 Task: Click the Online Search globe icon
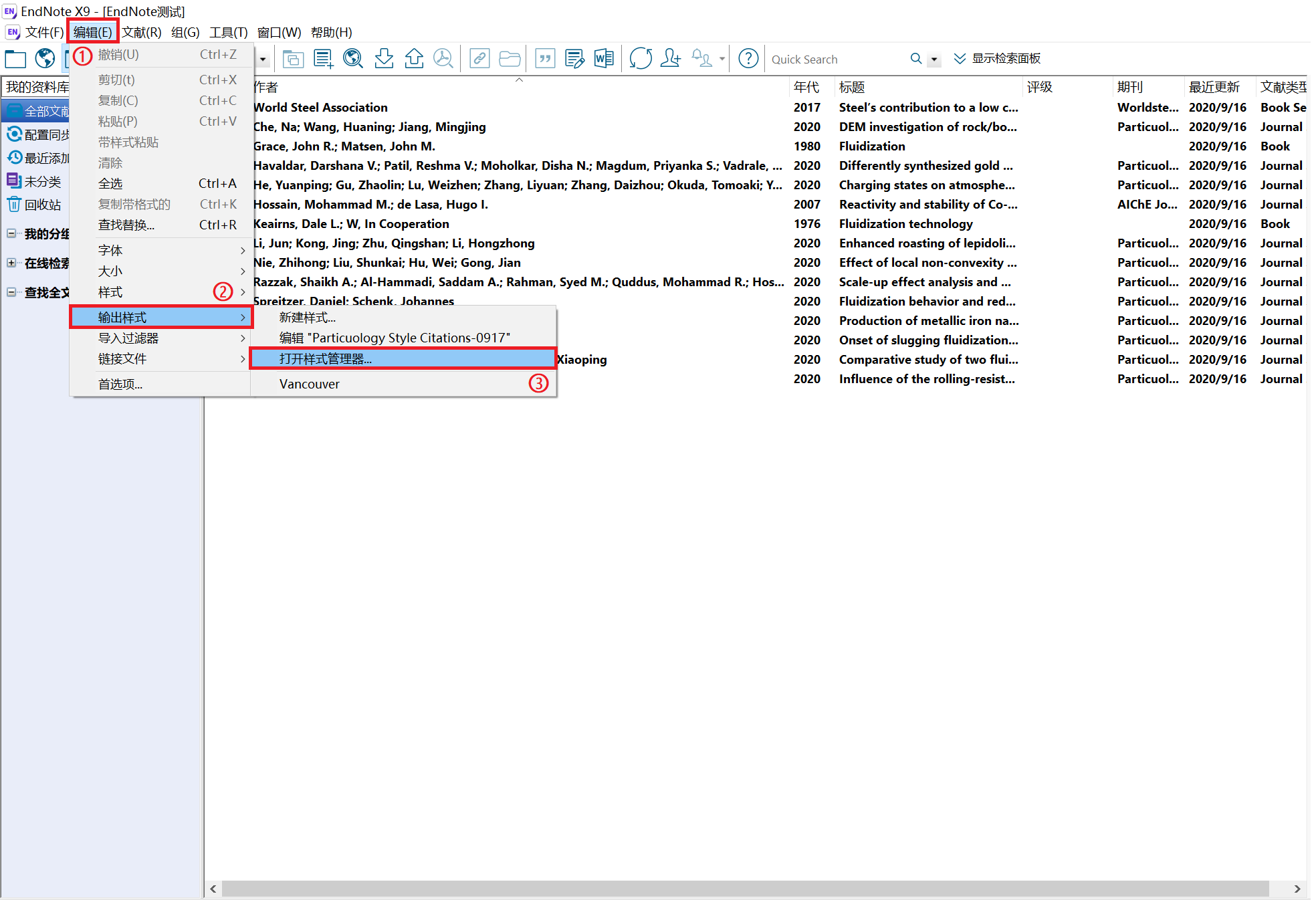click(45, 59)
